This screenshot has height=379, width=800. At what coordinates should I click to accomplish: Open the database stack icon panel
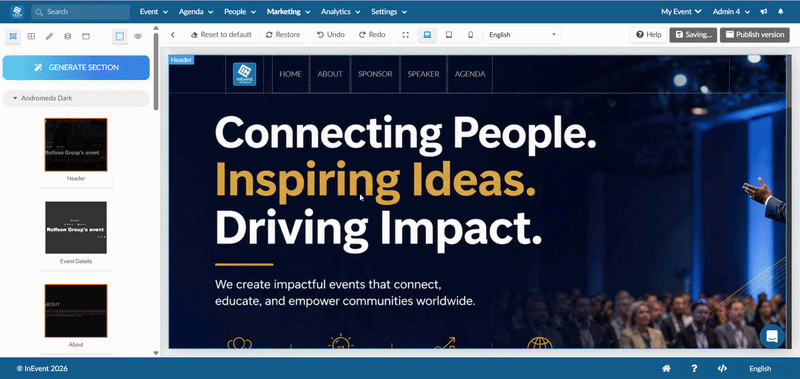click(67, 36)
